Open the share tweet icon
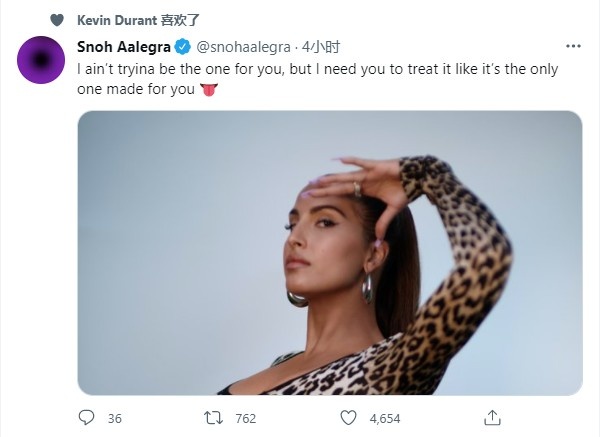The width and height of the screenshot is (600, 437). [493, 417]
